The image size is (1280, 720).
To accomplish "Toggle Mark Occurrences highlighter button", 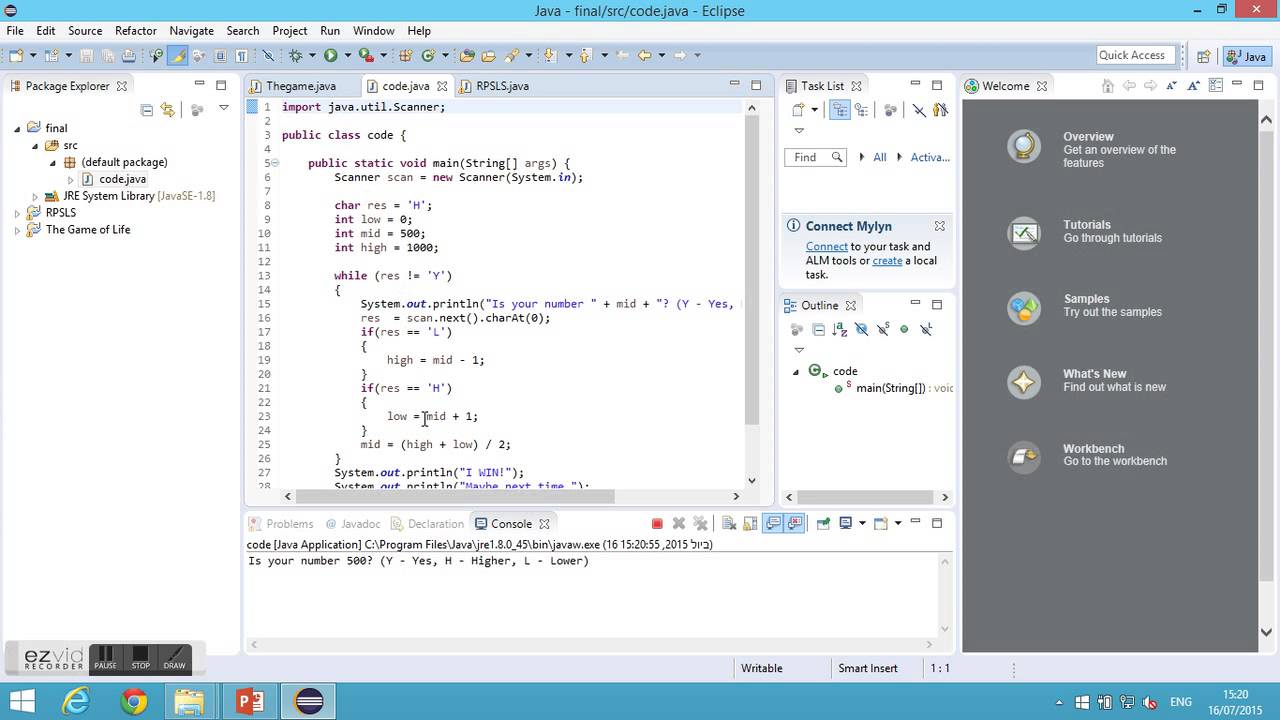I will tap(179, 55).
